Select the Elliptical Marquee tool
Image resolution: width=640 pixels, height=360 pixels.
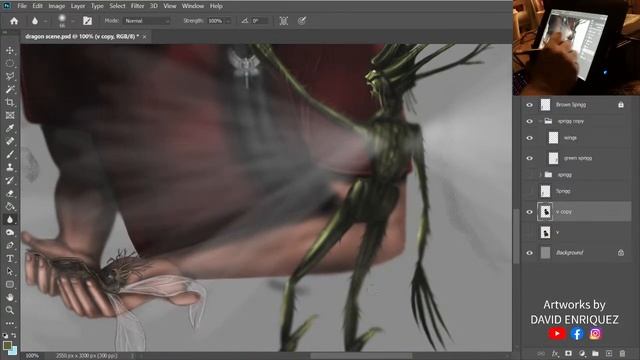(10, 63)
